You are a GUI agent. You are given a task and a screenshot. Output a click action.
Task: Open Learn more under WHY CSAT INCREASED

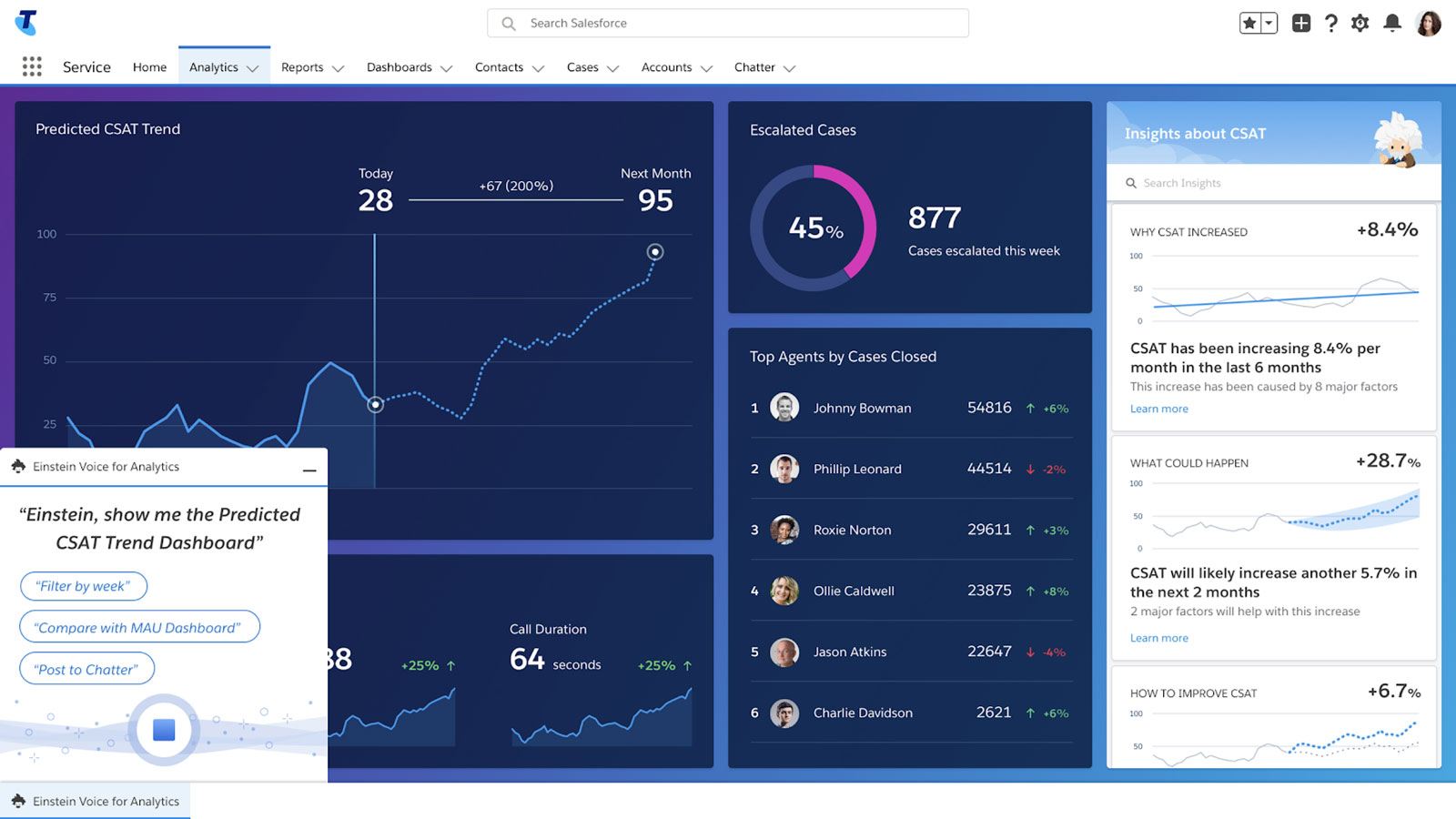click(x=1158, y=409)
